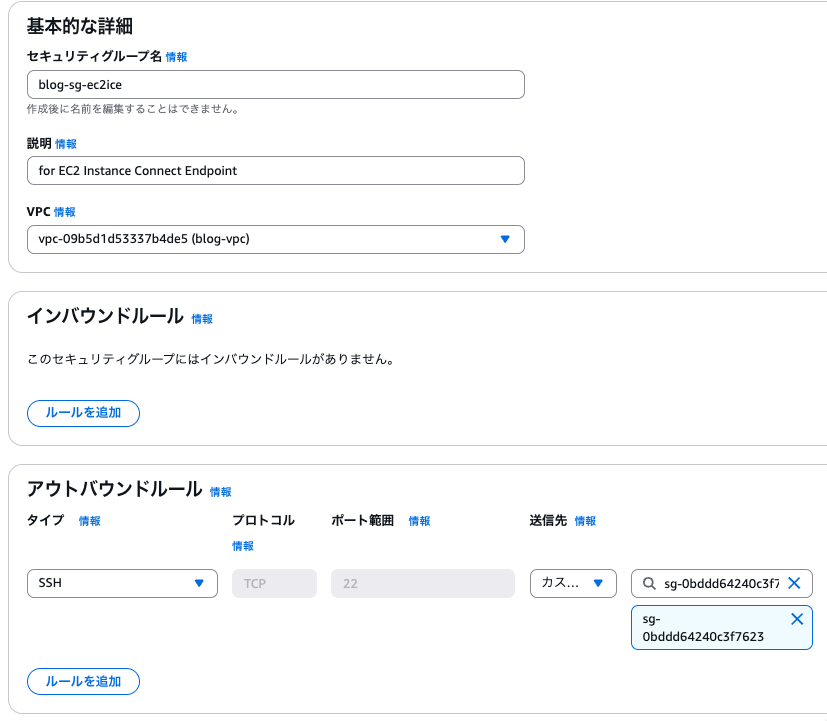Expand the カス... destination type dropdown
The width and height of the screenshot is (827, 721).
(573, 583)
